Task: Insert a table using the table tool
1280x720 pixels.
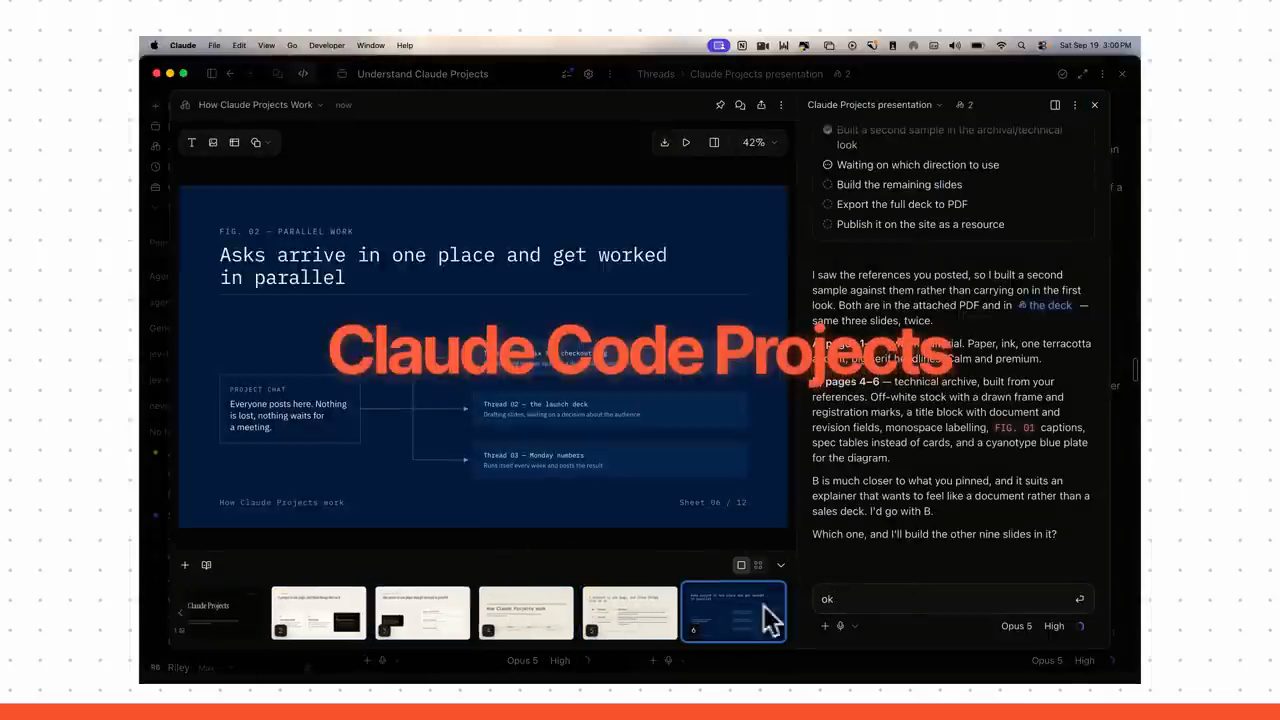Action: tap(234, 143)
